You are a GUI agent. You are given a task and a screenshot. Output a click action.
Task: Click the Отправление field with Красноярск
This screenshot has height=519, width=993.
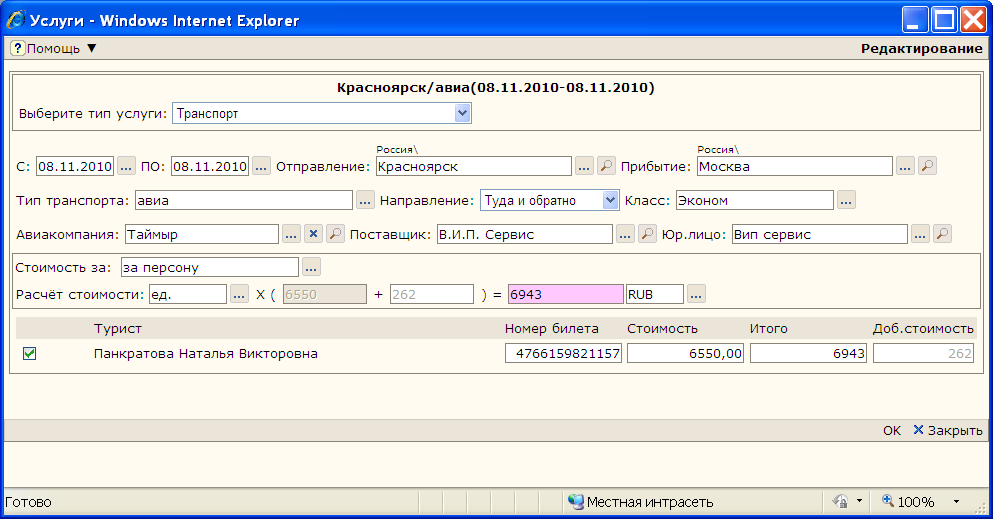click(474, 166)
